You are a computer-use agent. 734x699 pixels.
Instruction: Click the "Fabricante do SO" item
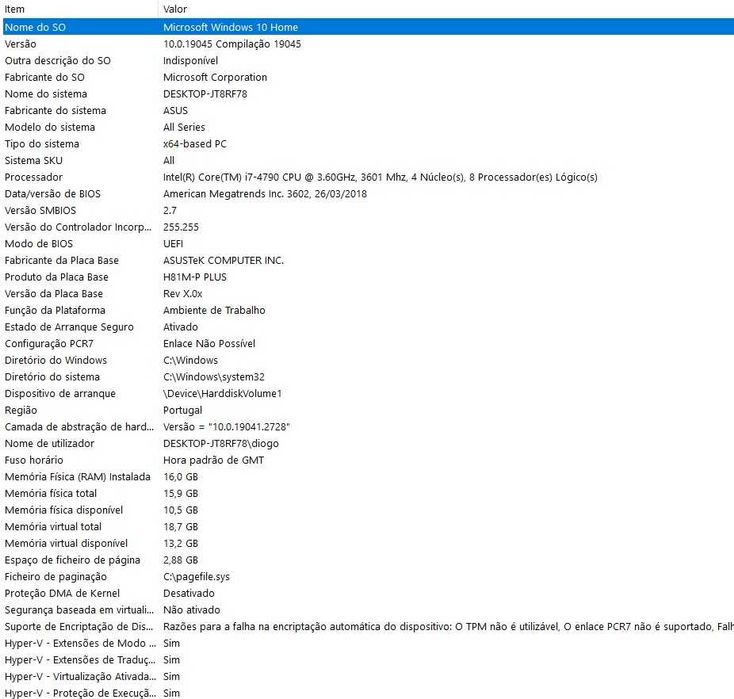(x=45, y=77)
